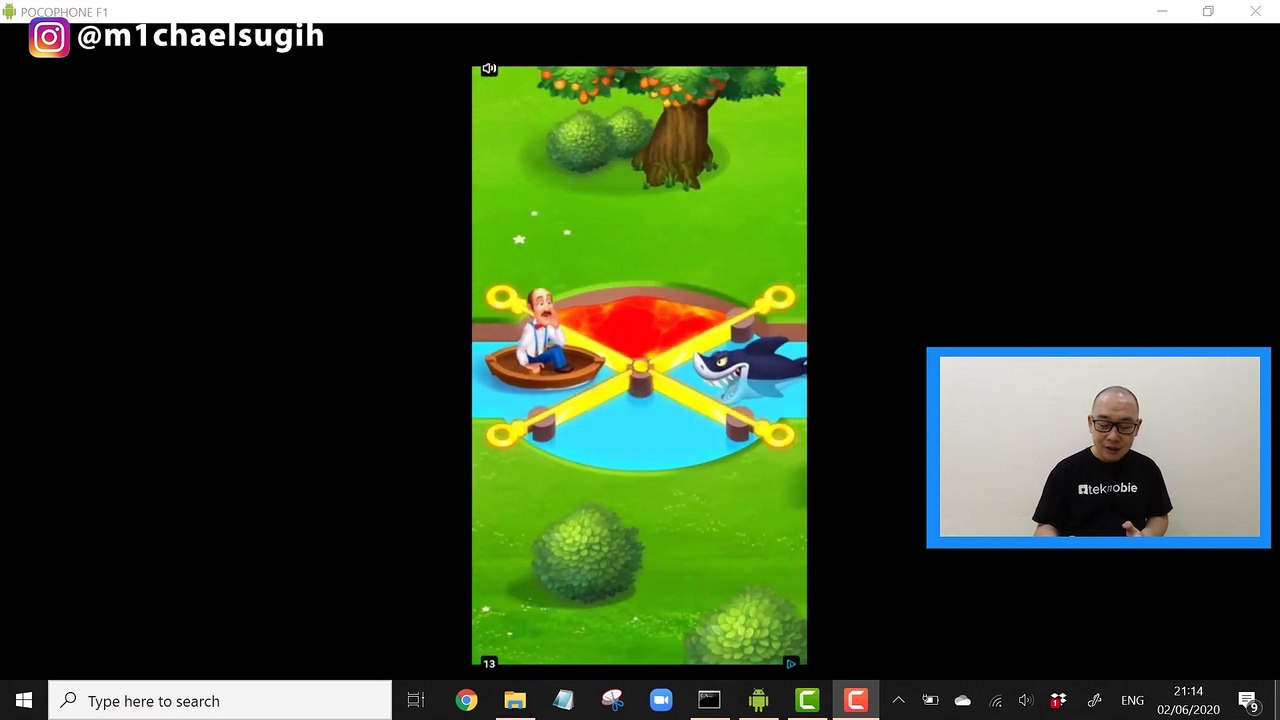1280x720 pixels.
Task: Click the ad info play icon
Action: pyautogui.click(x=791, y=663)
